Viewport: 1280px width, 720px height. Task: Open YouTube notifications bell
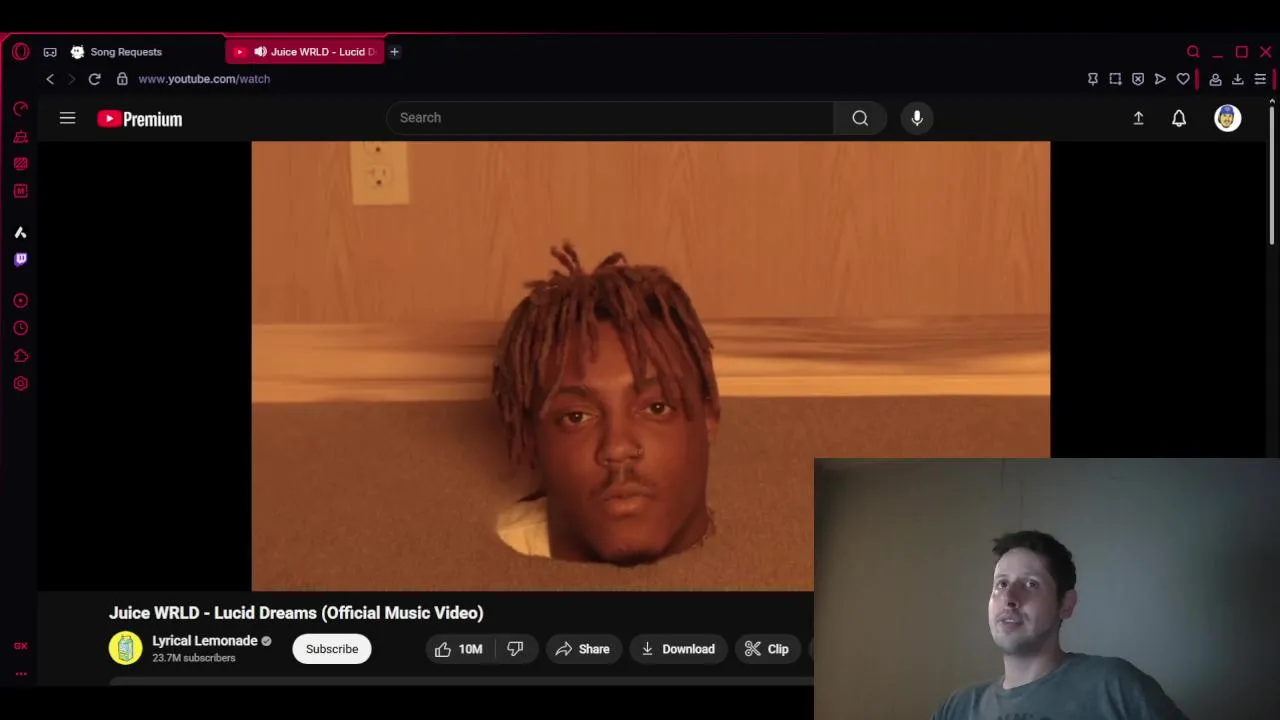pos(1179,118)
